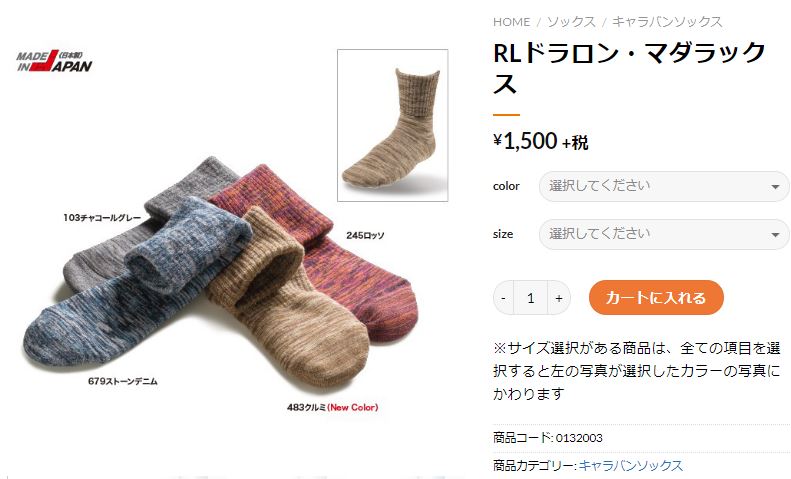791x479 pixels.
Task: Click the quantity input field
Action: [x=531, y=298]
